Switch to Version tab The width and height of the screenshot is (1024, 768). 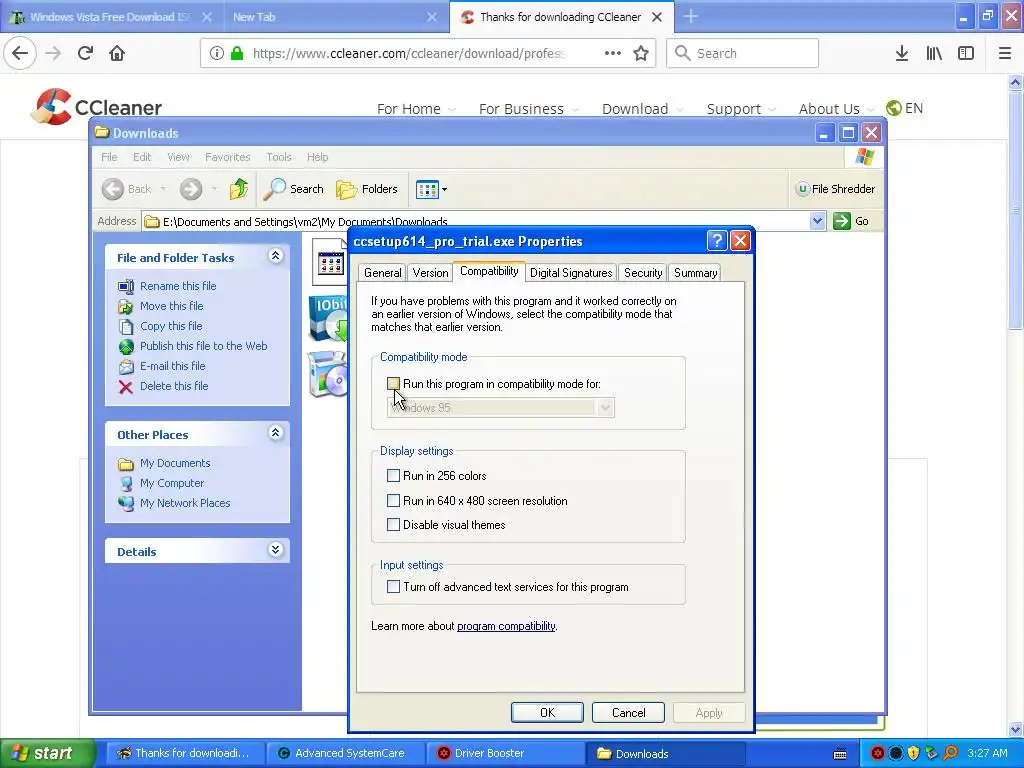point(430,273)
